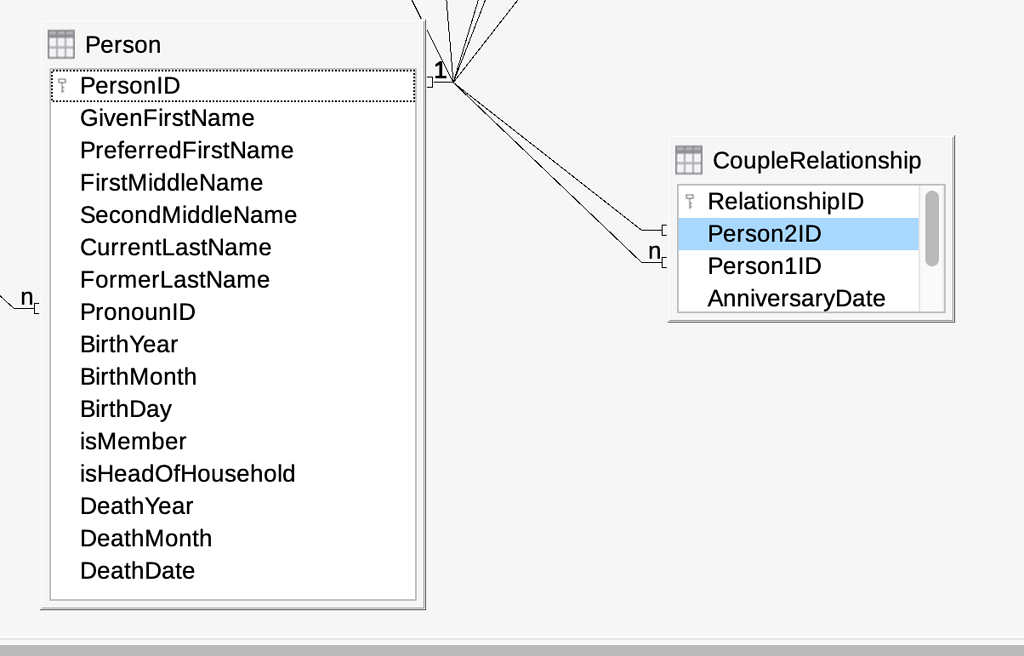Select the BirthYear field
This screenshot has width=1024, height=656.
tap(129, 344)
